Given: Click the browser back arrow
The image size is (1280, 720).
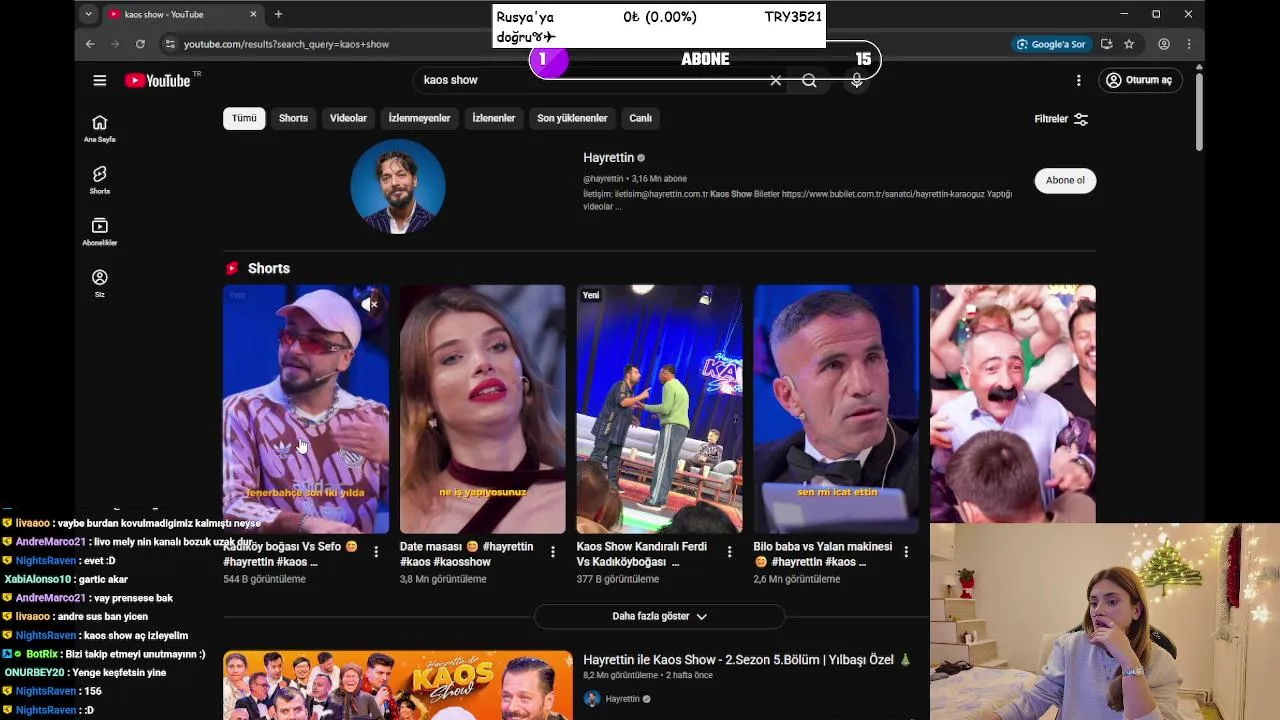Looking at the screenshot, I should [x=90, y=44].
